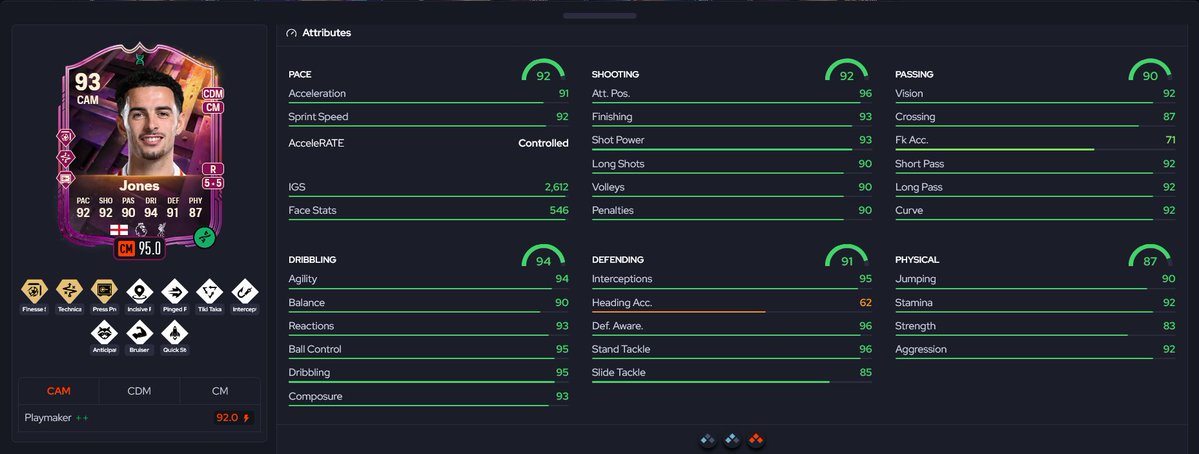Click the Penalties attribute row
This screenshot has height=454, width=1199.
click(x=732, y=211)
